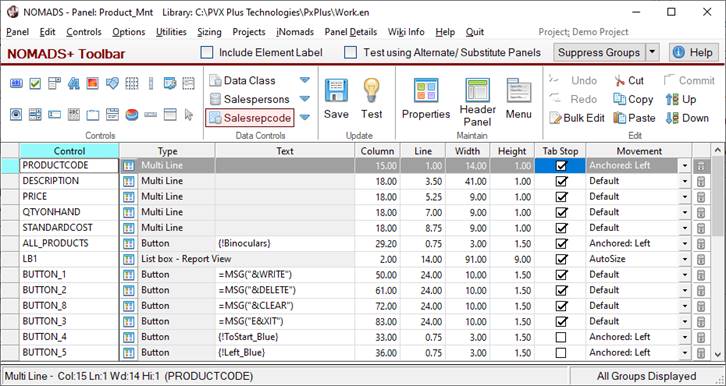Image resolution: width=726 pixels, height=386 pixels.
Task: Select the pie chart control tool
Action: pos(132,114)
